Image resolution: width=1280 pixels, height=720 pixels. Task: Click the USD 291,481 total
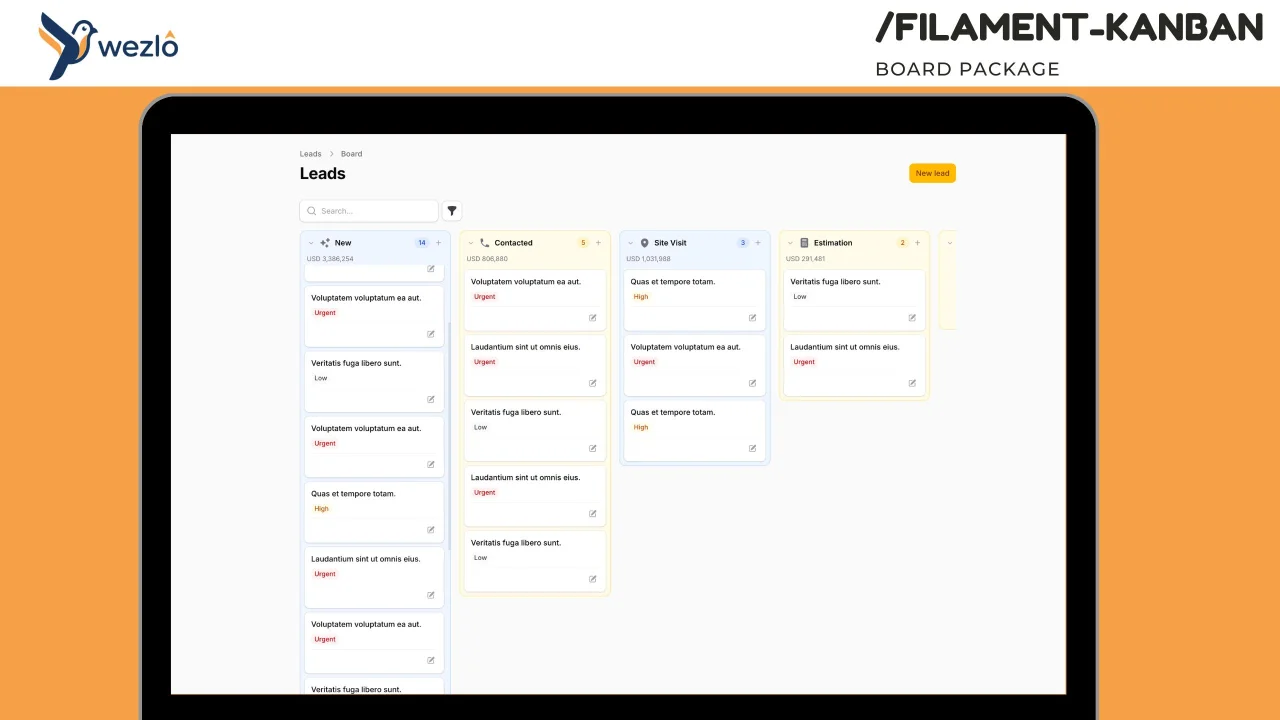pos(806,259)
